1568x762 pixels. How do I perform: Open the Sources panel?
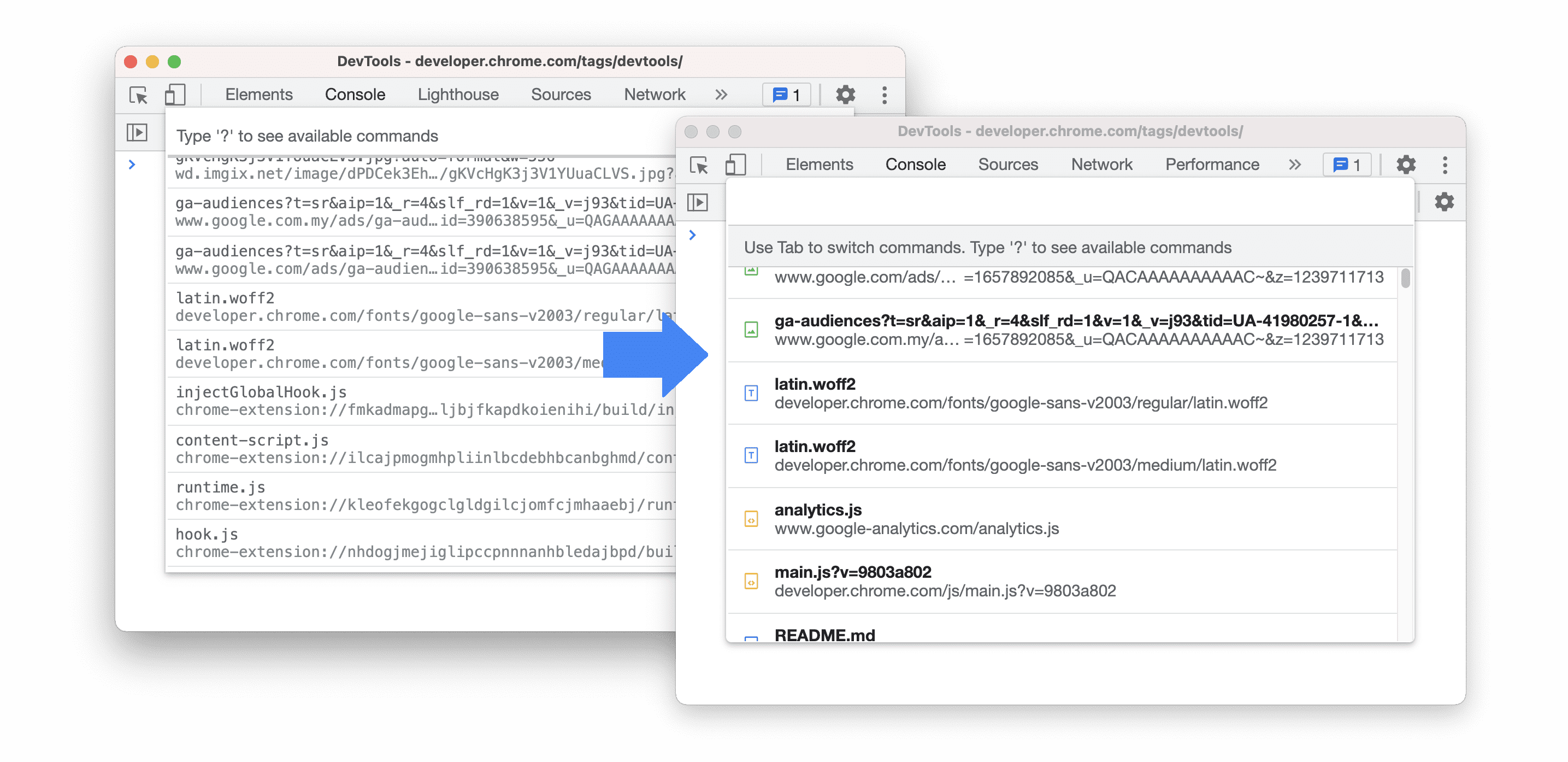(x=1008, y=163)
